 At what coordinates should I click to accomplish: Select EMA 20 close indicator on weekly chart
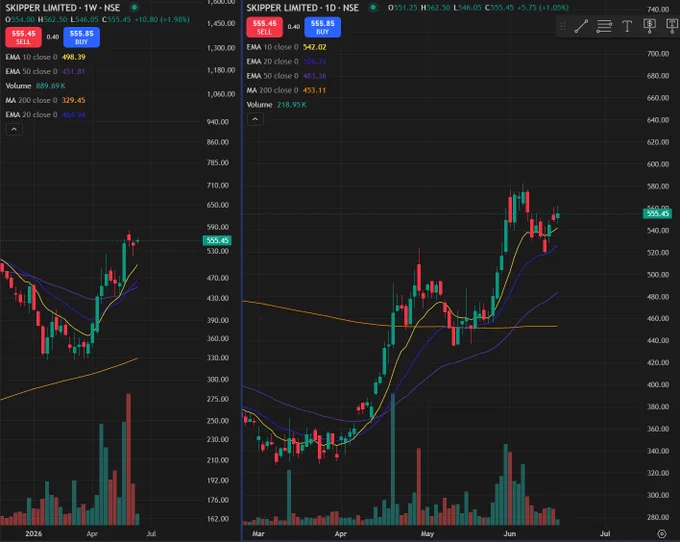pyautogui.click(x=45, y=115)
